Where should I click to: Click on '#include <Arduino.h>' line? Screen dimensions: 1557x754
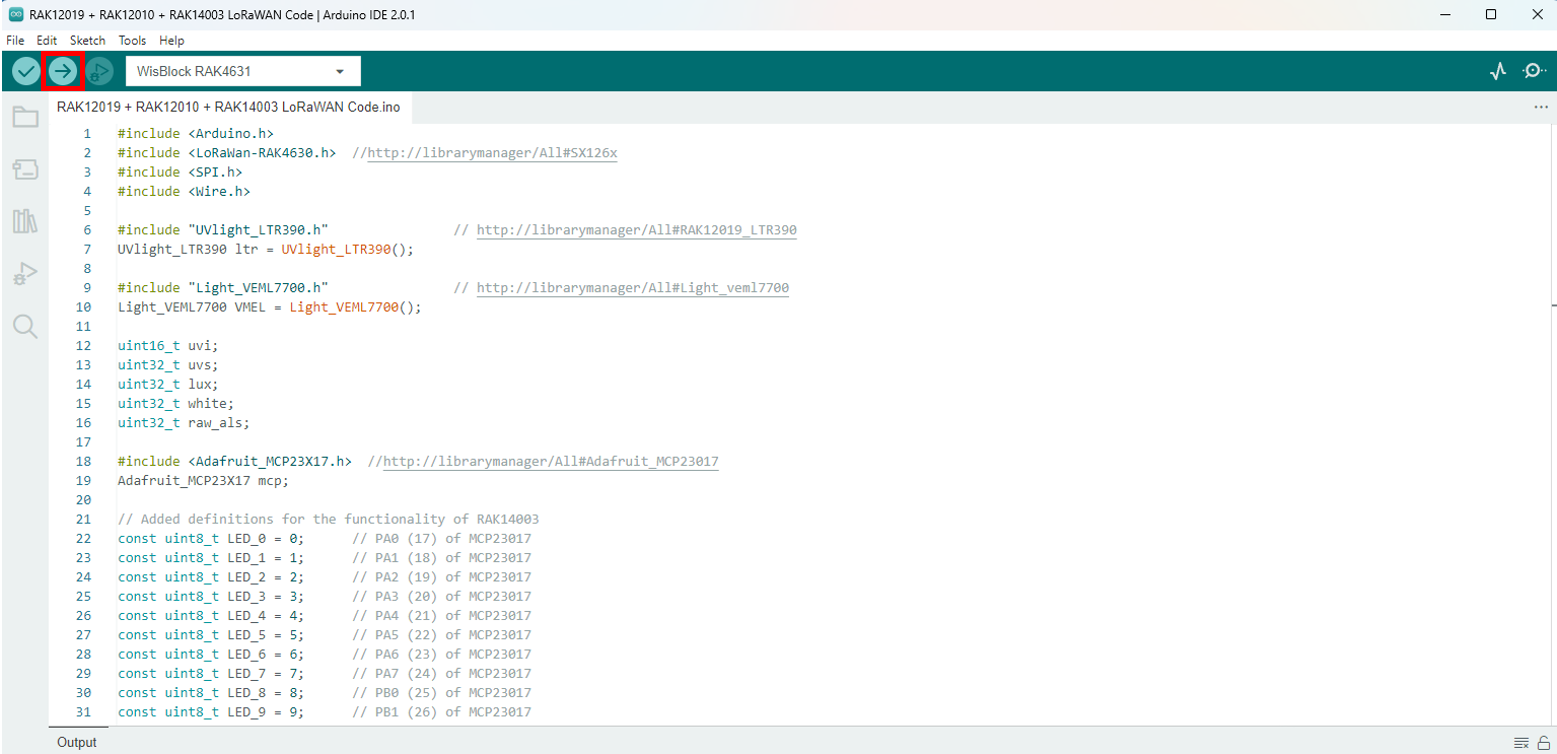point(195,134)
